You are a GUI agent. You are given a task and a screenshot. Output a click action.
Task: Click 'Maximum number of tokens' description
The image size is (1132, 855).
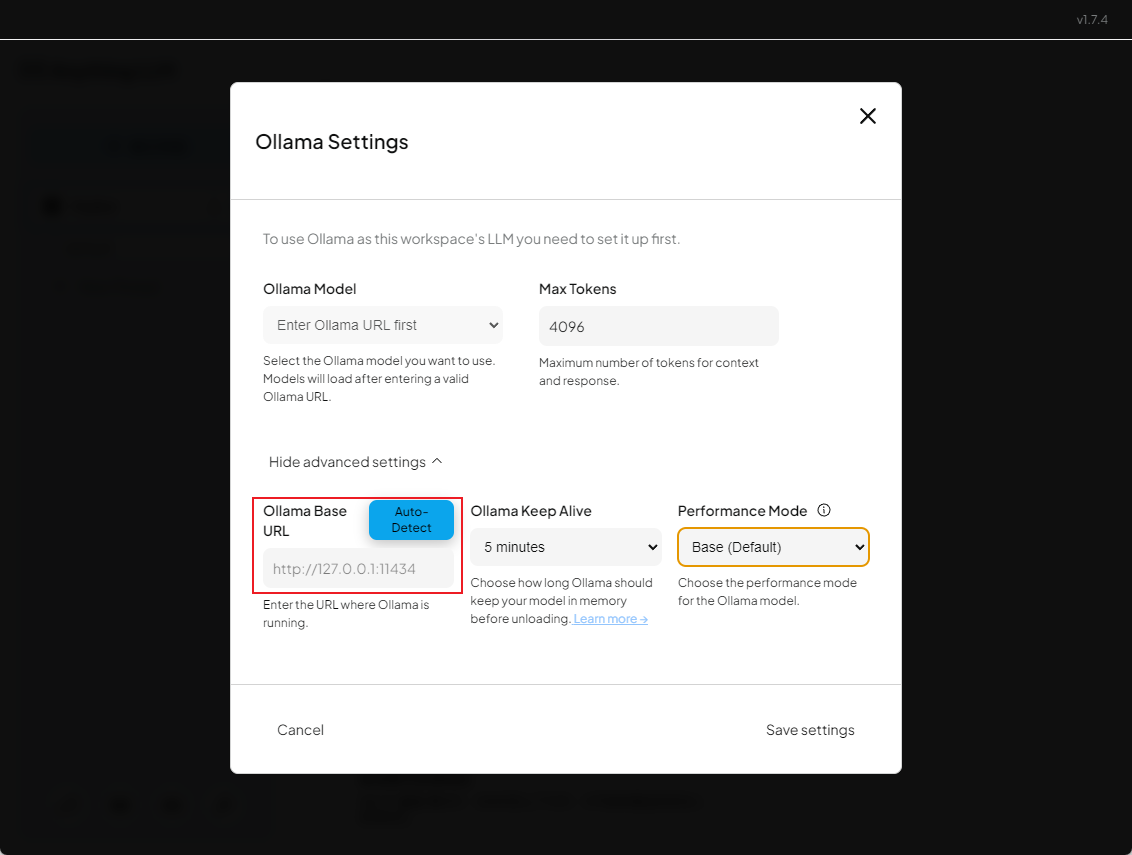[648, 372]
